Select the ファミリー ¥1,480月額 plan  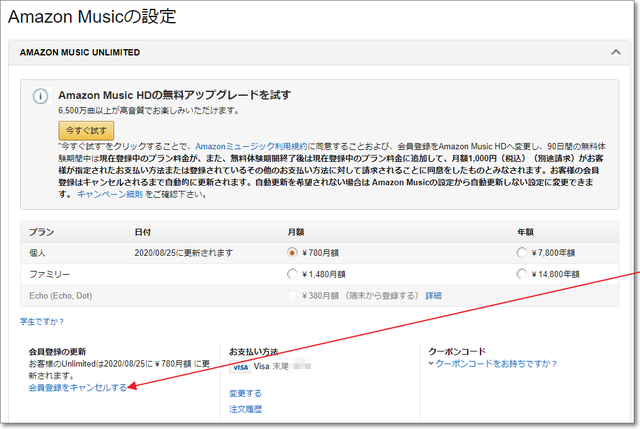click(x=292, y=273)
